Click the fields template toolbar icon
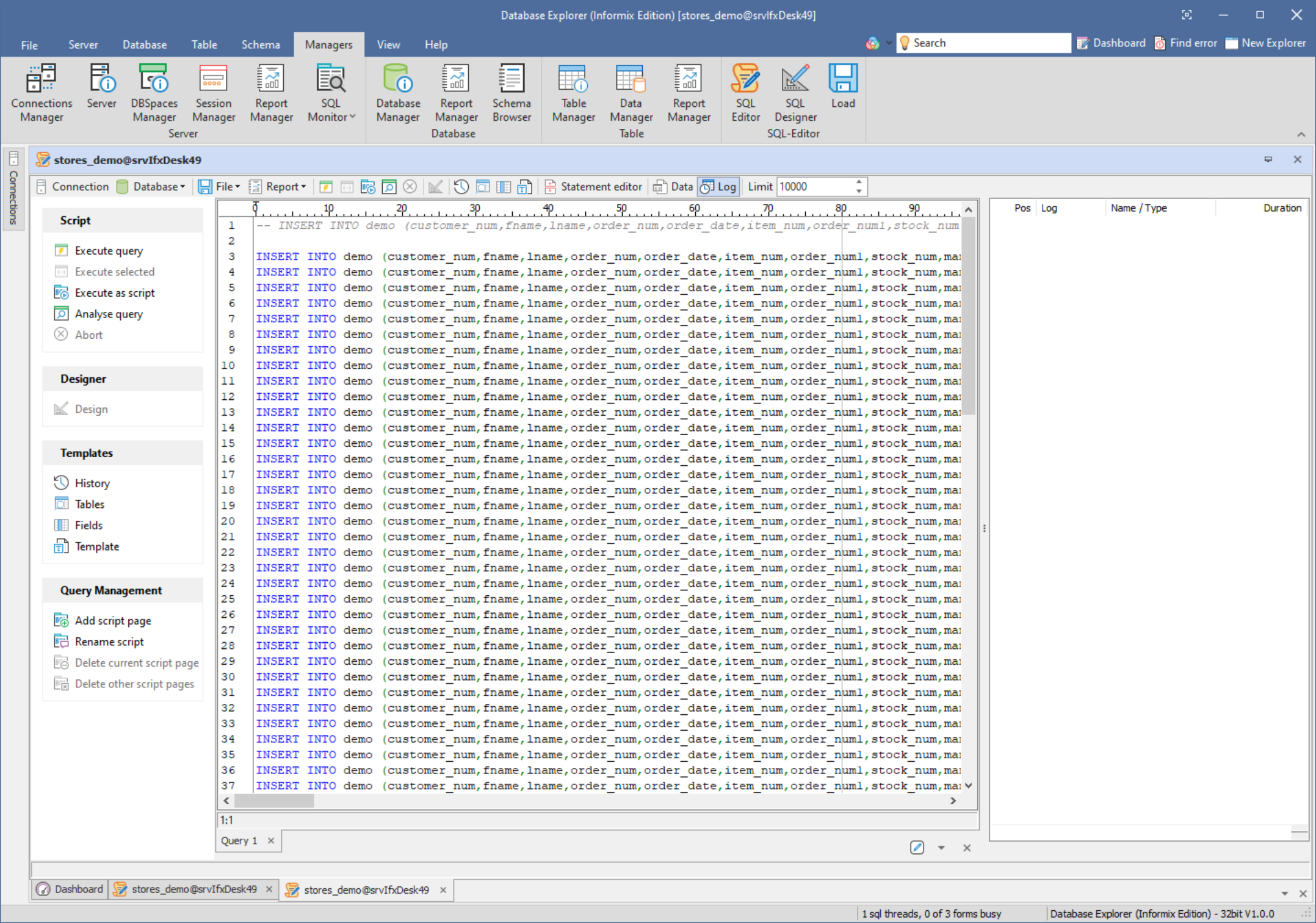 click(504, 187)
